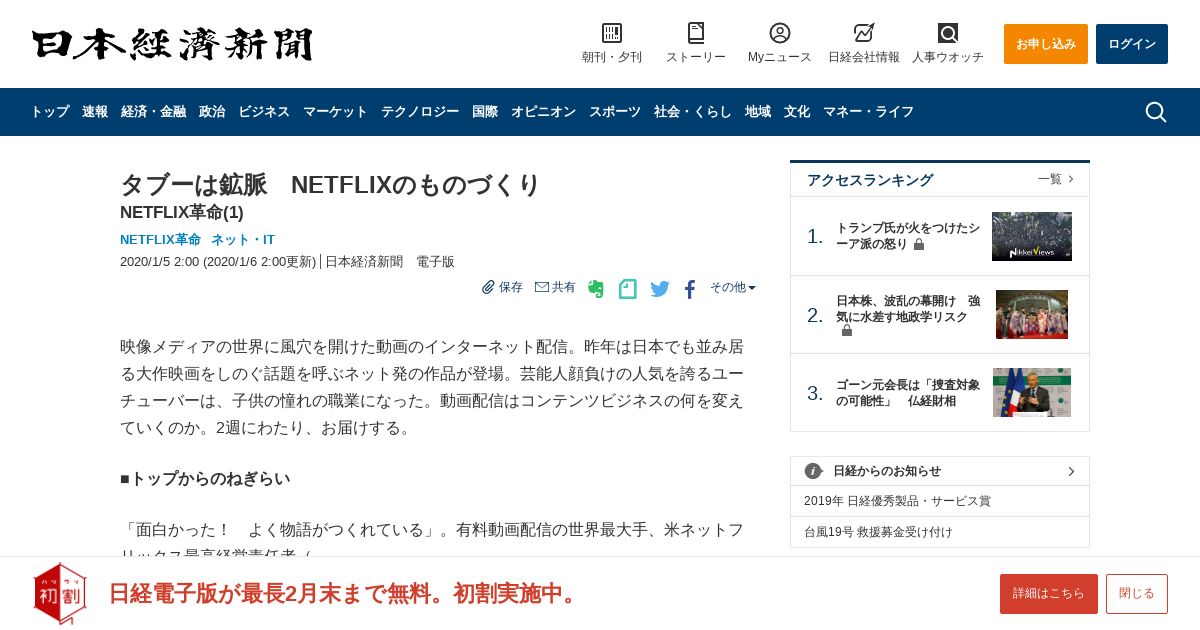Open NETFLIX革命 topic tag link
The width and height of the screenshot is (1200, 630).
tap(160, 240)
